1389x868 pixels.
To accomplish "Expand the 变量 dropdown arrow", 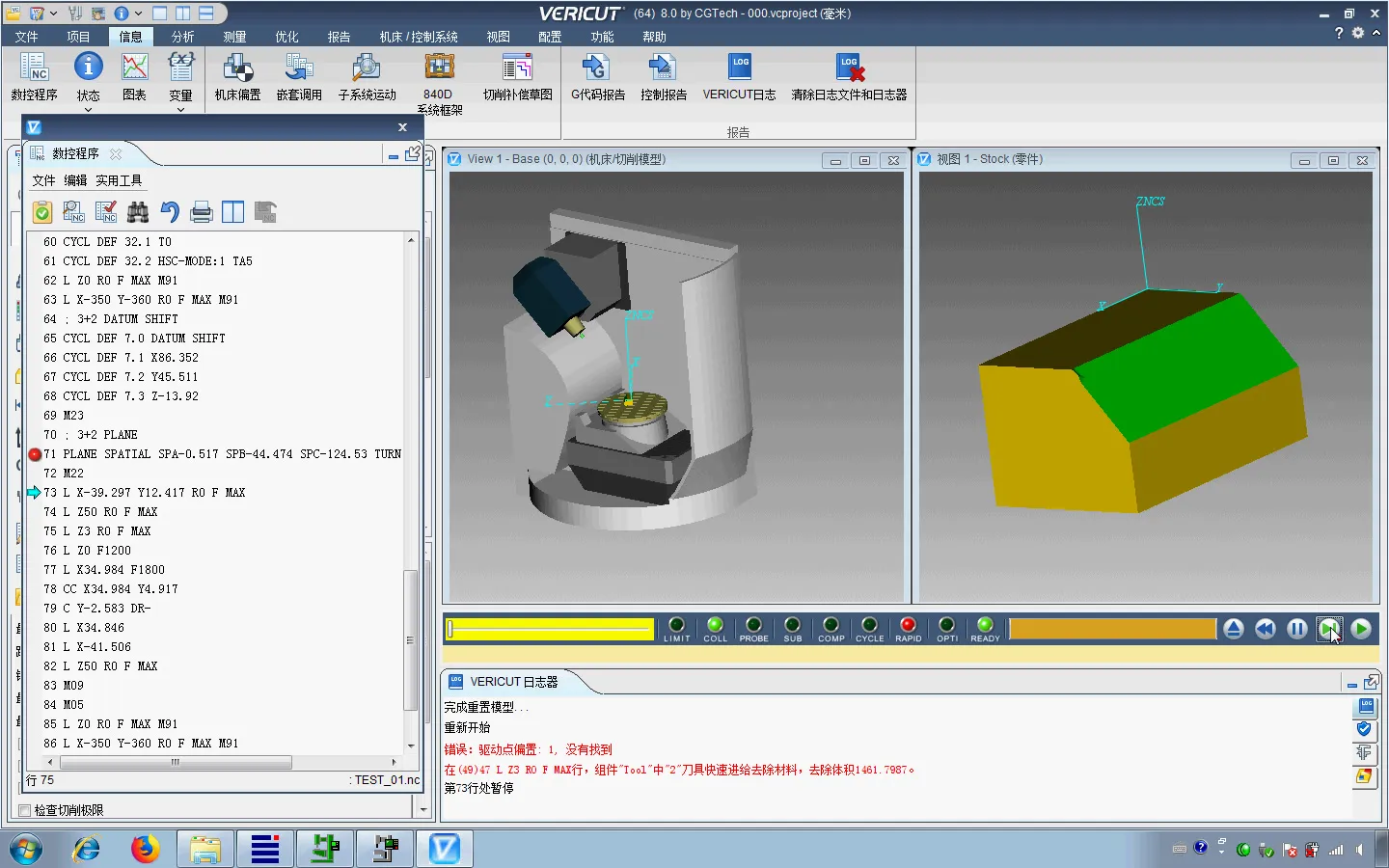I will (x=180, y=110).
